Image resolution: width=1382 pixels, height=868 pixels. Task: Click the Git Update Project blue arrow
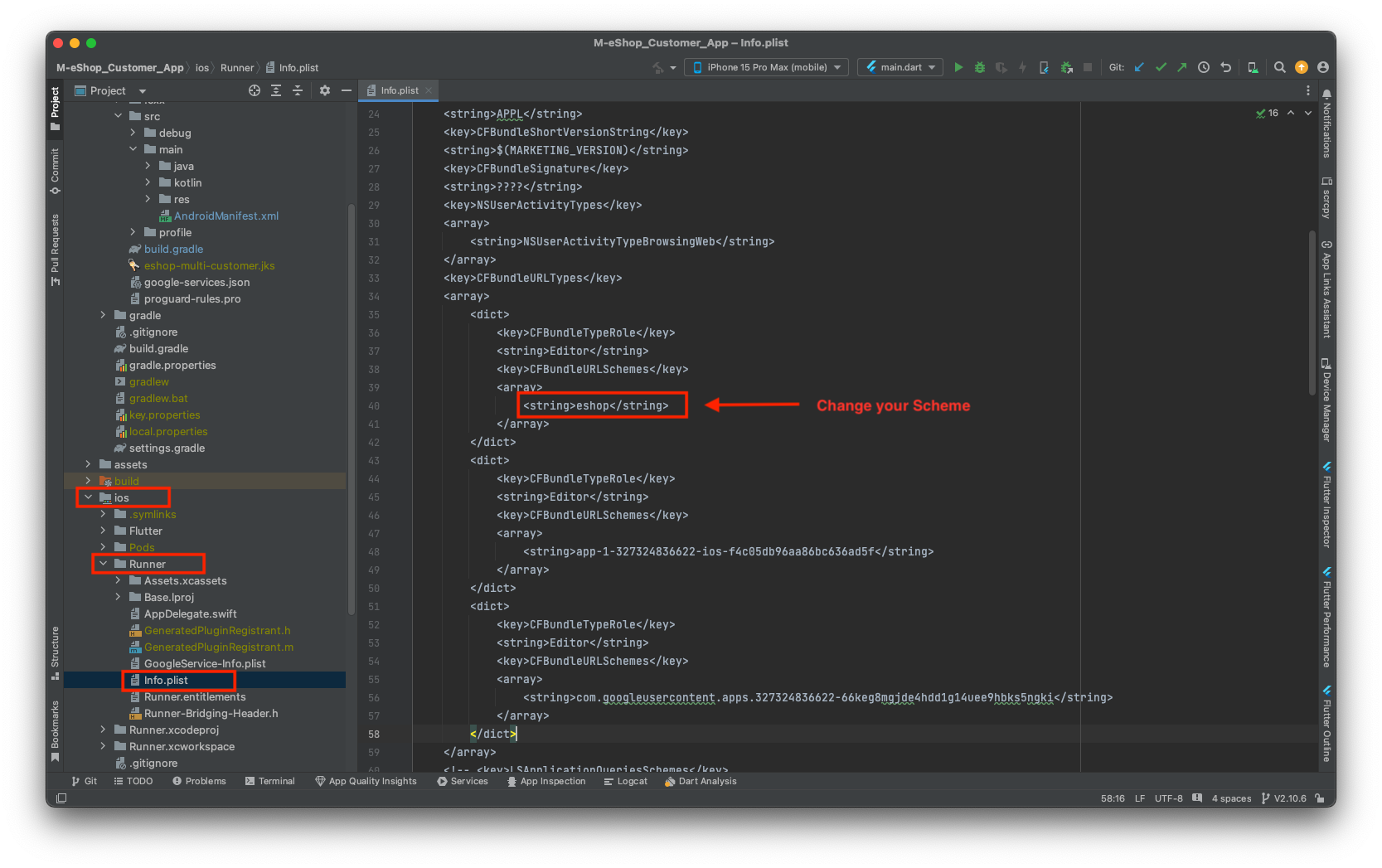point(1139,67)
